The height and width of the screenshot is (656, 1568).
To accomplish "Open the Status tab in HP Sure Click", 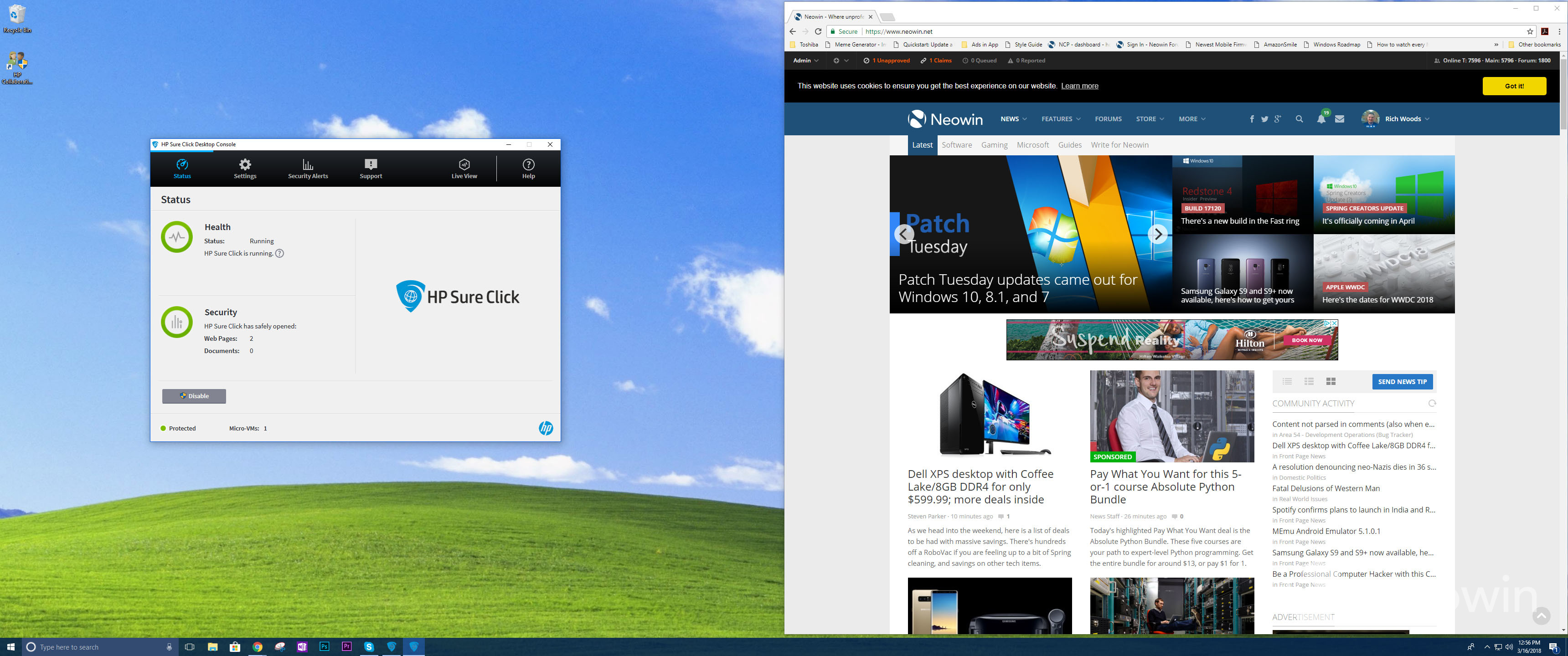I will click(x=182, y=169).
